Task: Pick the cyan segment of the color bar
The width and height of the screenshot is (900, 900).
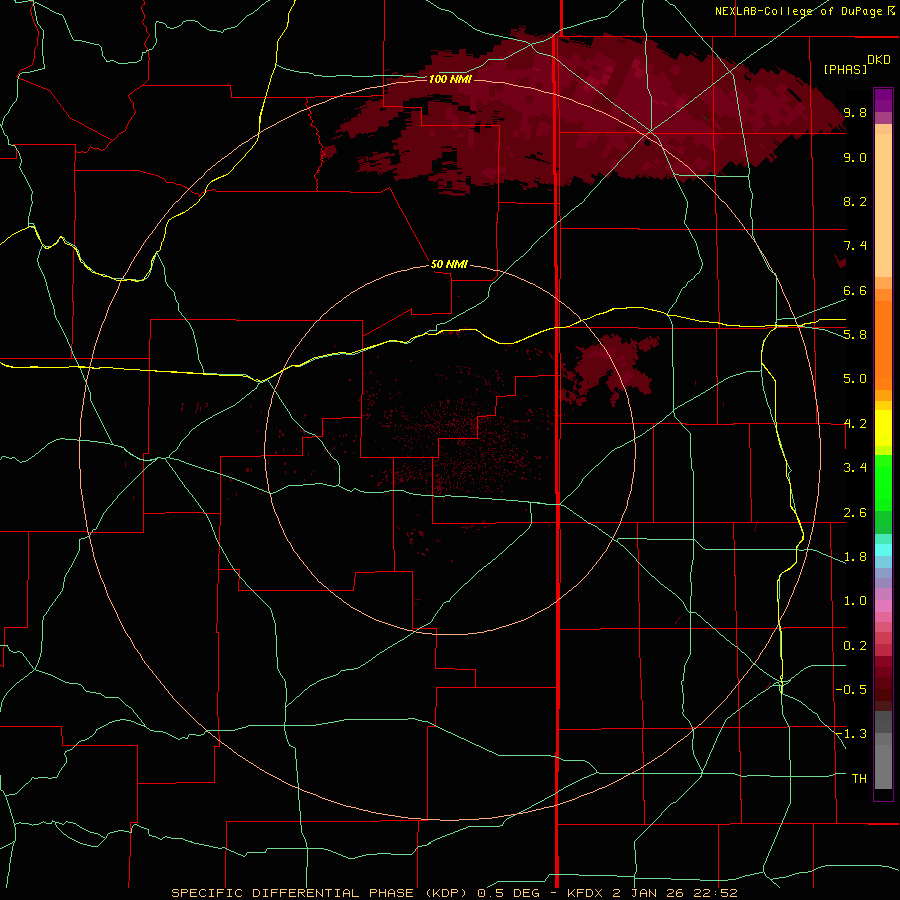Action: (x=883, y=550)
